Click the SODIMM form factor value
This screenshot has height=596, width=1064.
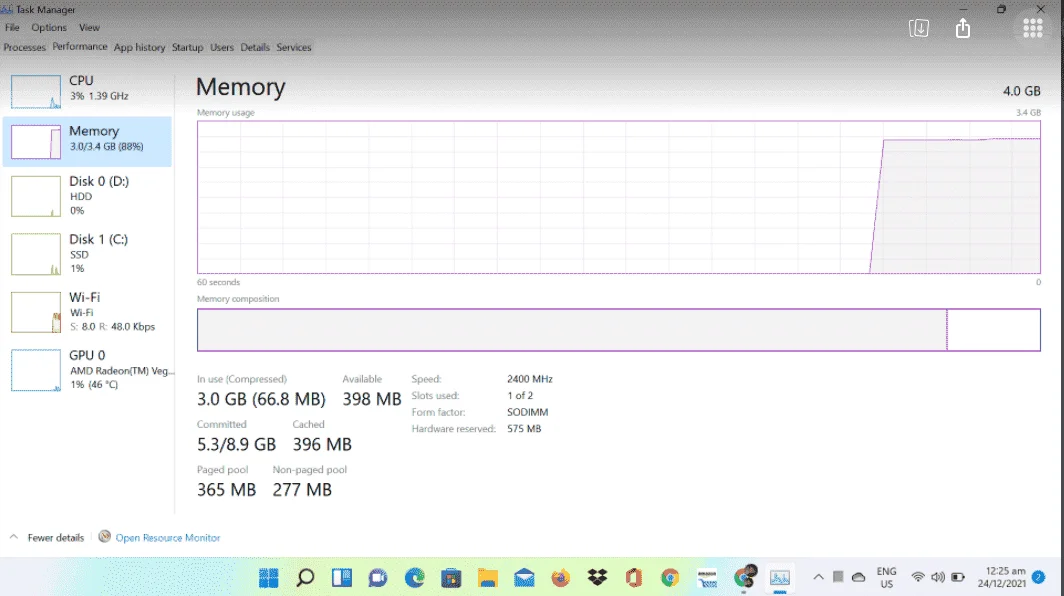pos(527,412)
